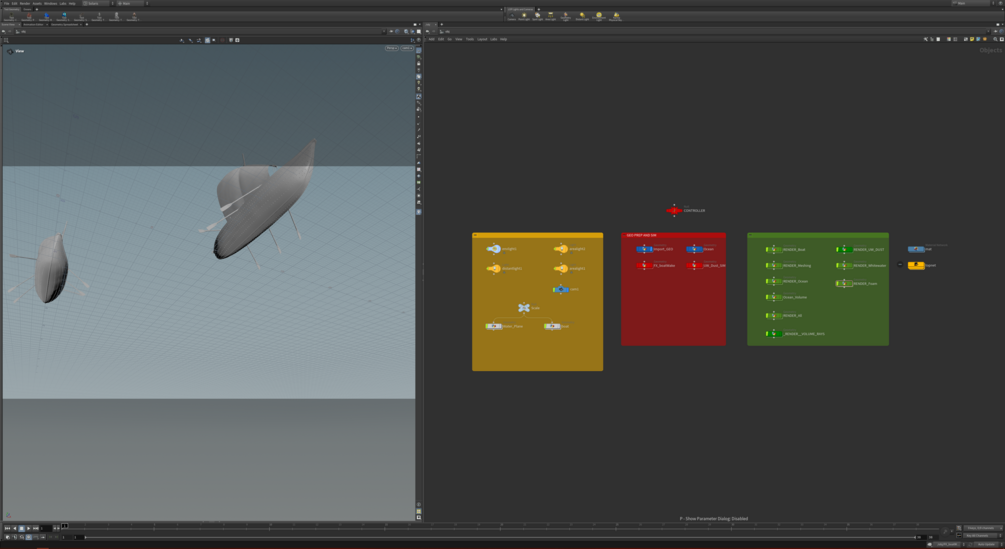Click the select tool icon in viewport corner
The image size is (1005, 549).
(6, 40)
